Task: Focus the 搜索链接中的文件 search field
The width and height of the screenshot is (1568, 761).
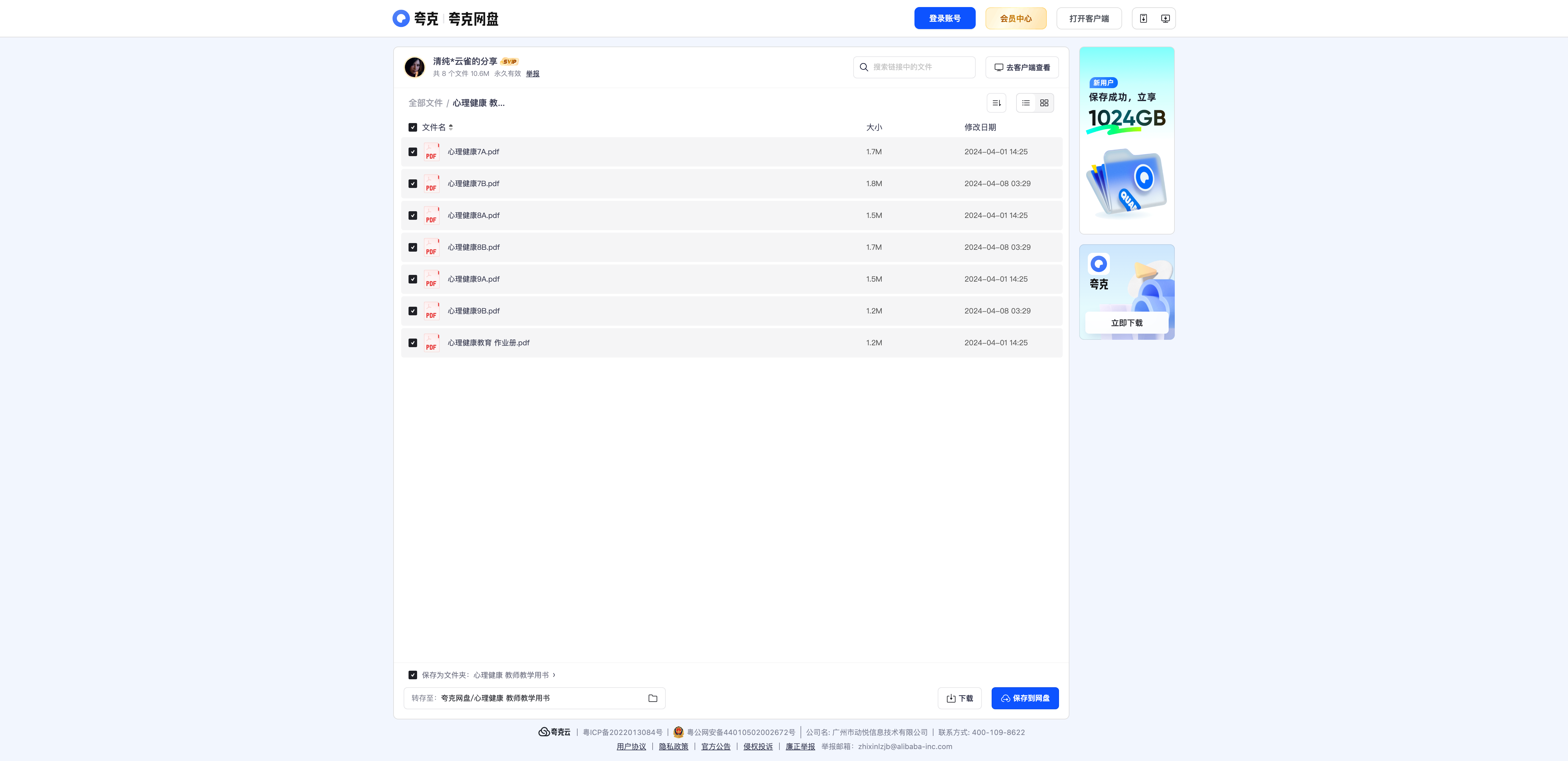Action: coord(914,67)
